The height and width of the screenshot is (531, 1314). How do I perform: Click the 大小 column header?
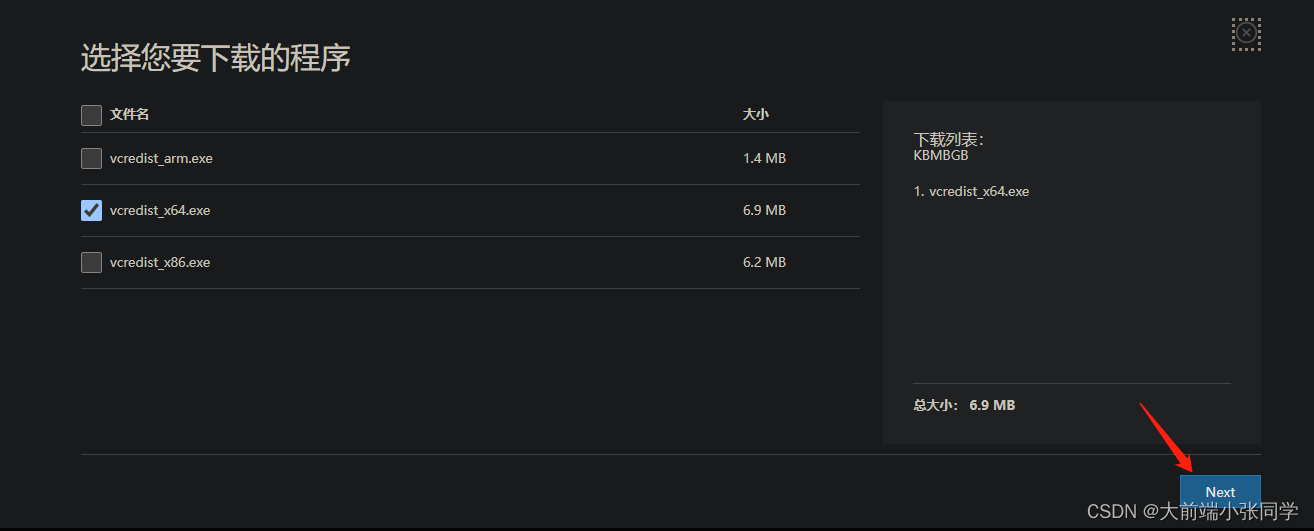(x=756, y=115)
